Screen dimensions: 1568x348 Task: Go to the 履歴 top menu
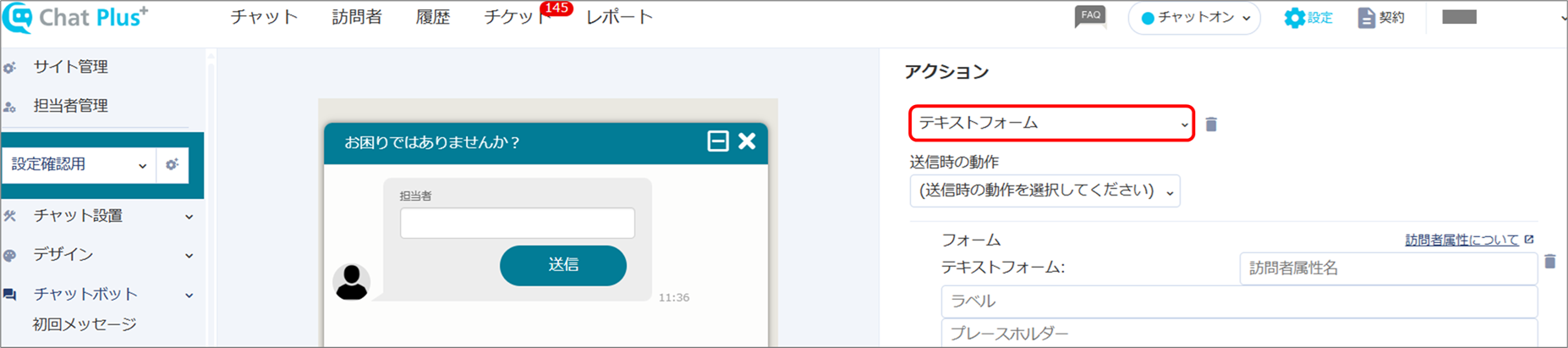point(432,17)
